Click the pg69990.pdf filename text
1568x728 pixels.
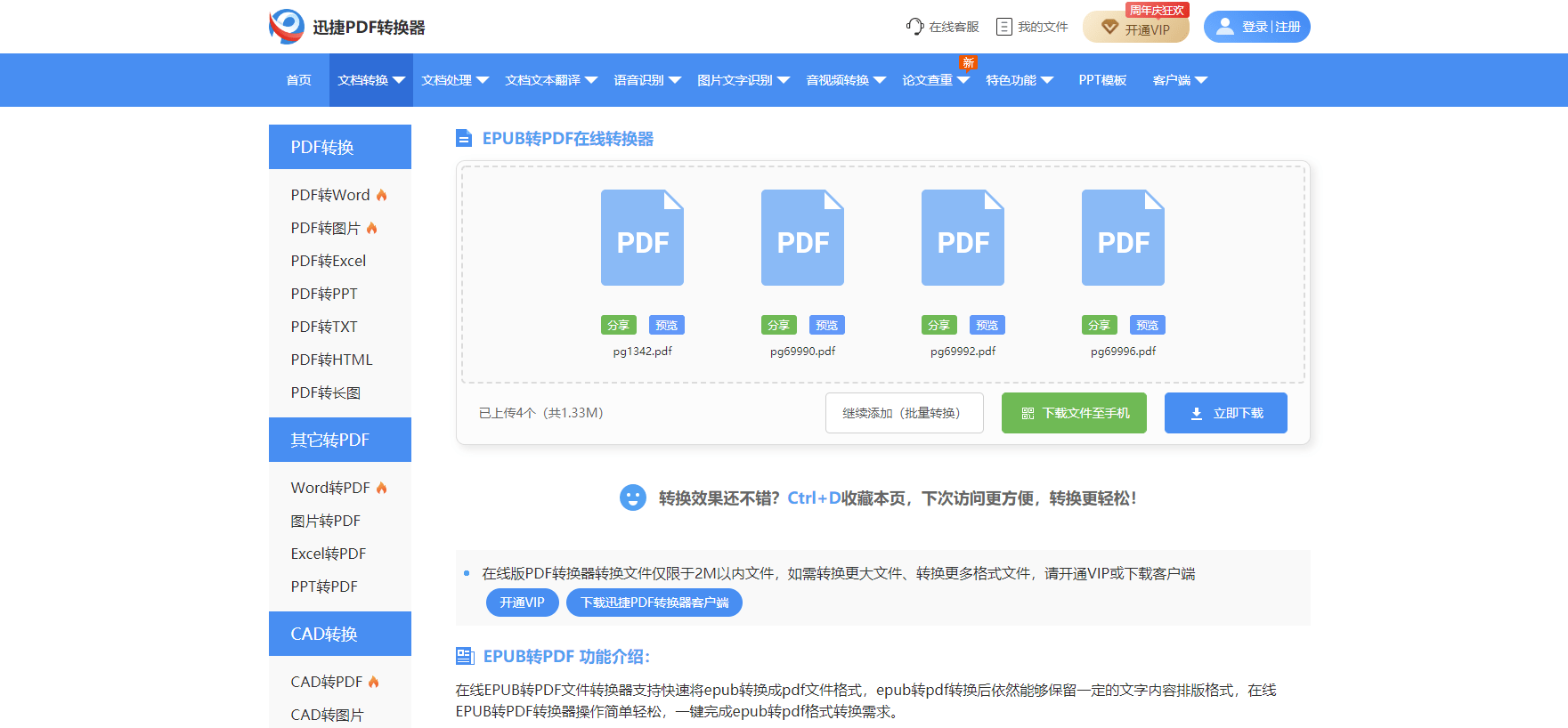point(803,352)
